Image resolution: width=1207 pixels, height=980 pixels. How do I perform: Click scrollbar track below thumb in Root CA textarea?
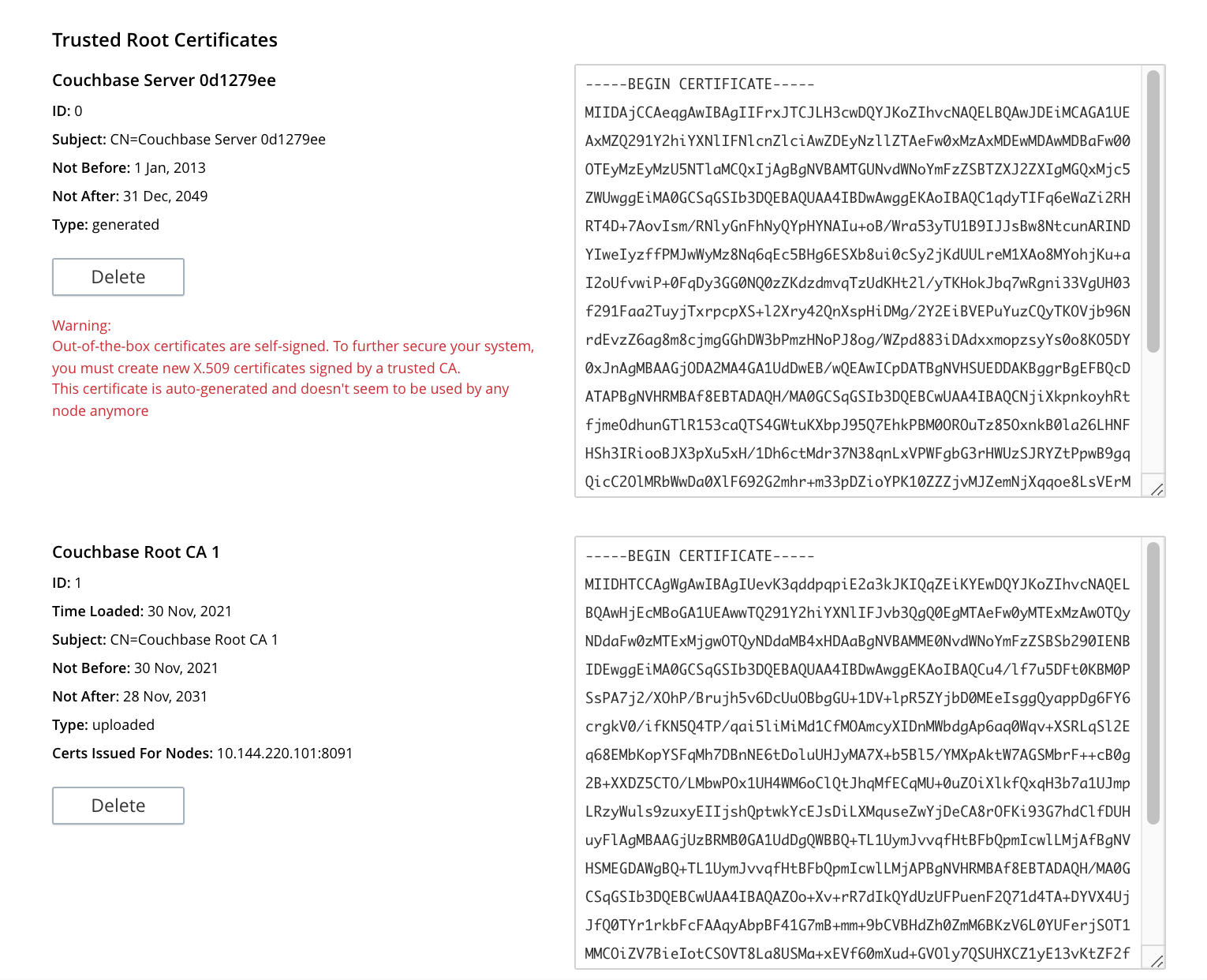point(1153,884)
